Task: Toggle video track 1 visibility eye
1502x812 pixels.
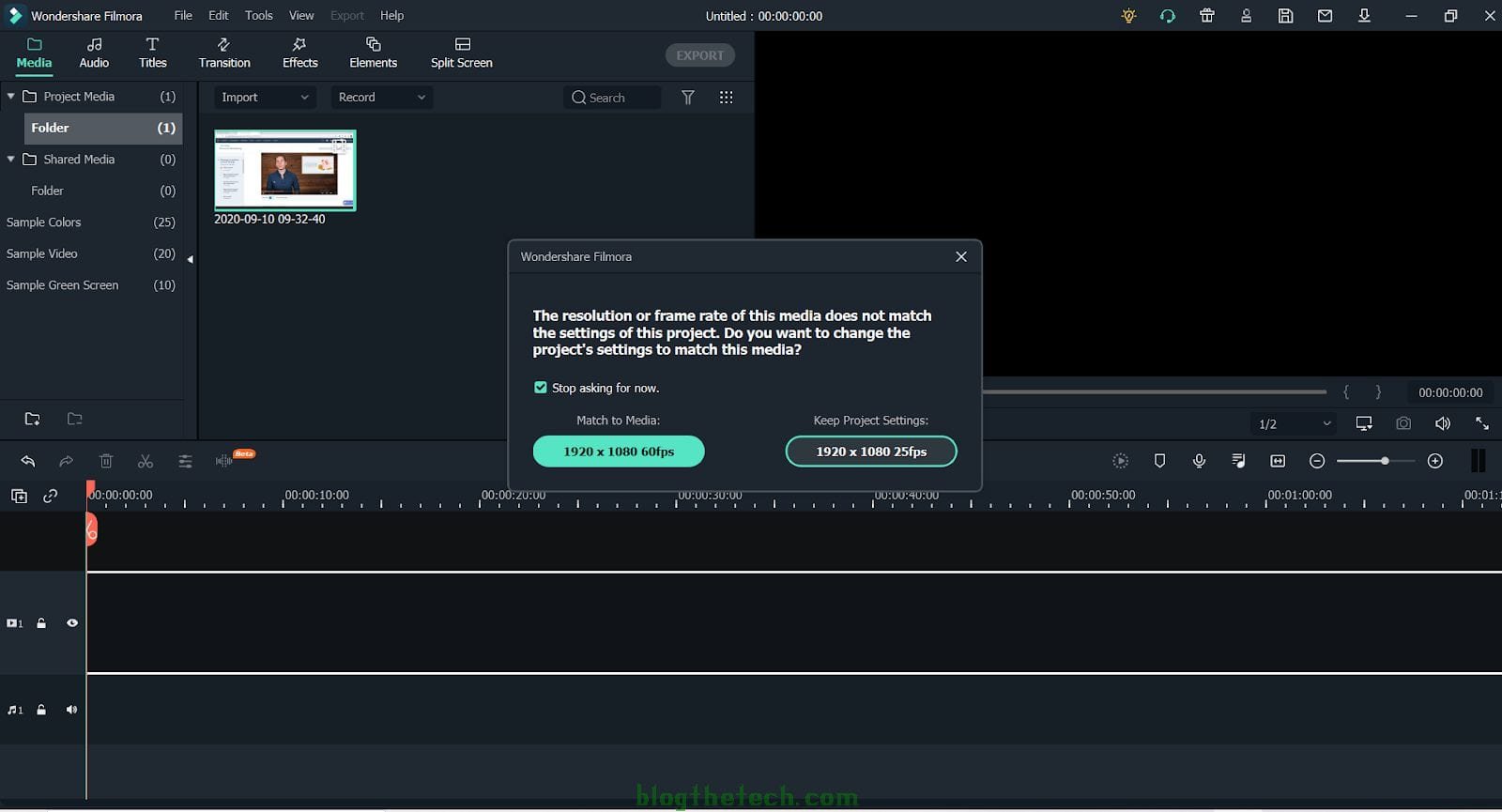Action: 72,623
